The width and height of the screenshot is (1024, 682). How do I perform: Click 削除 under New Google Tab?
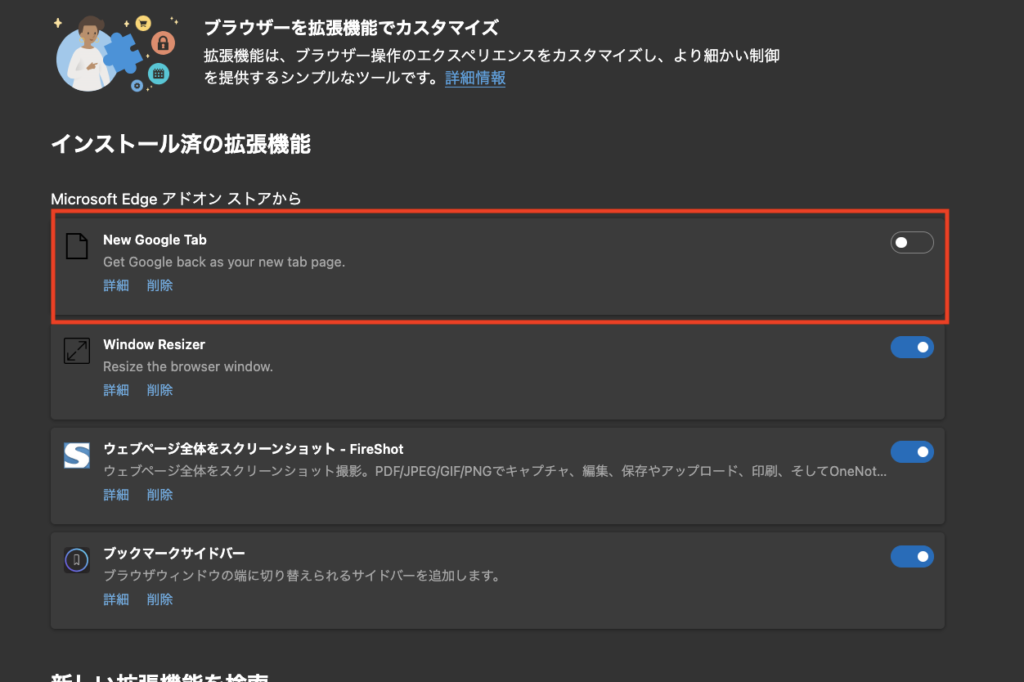pos(160,286)
